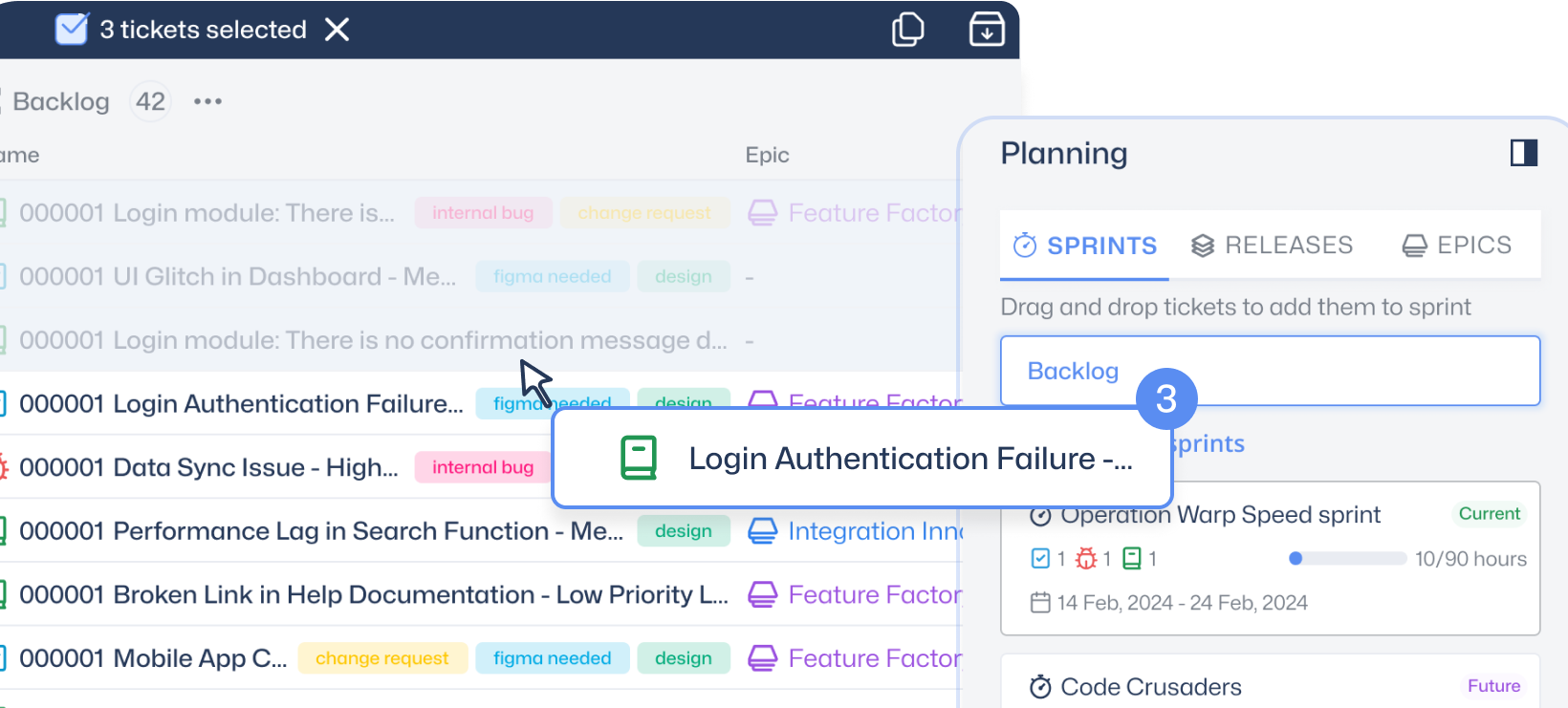Viewport: 1568px width, 708px height.
Task: Click the copy tickets icon in the selection bar
Action: point(907,29)
